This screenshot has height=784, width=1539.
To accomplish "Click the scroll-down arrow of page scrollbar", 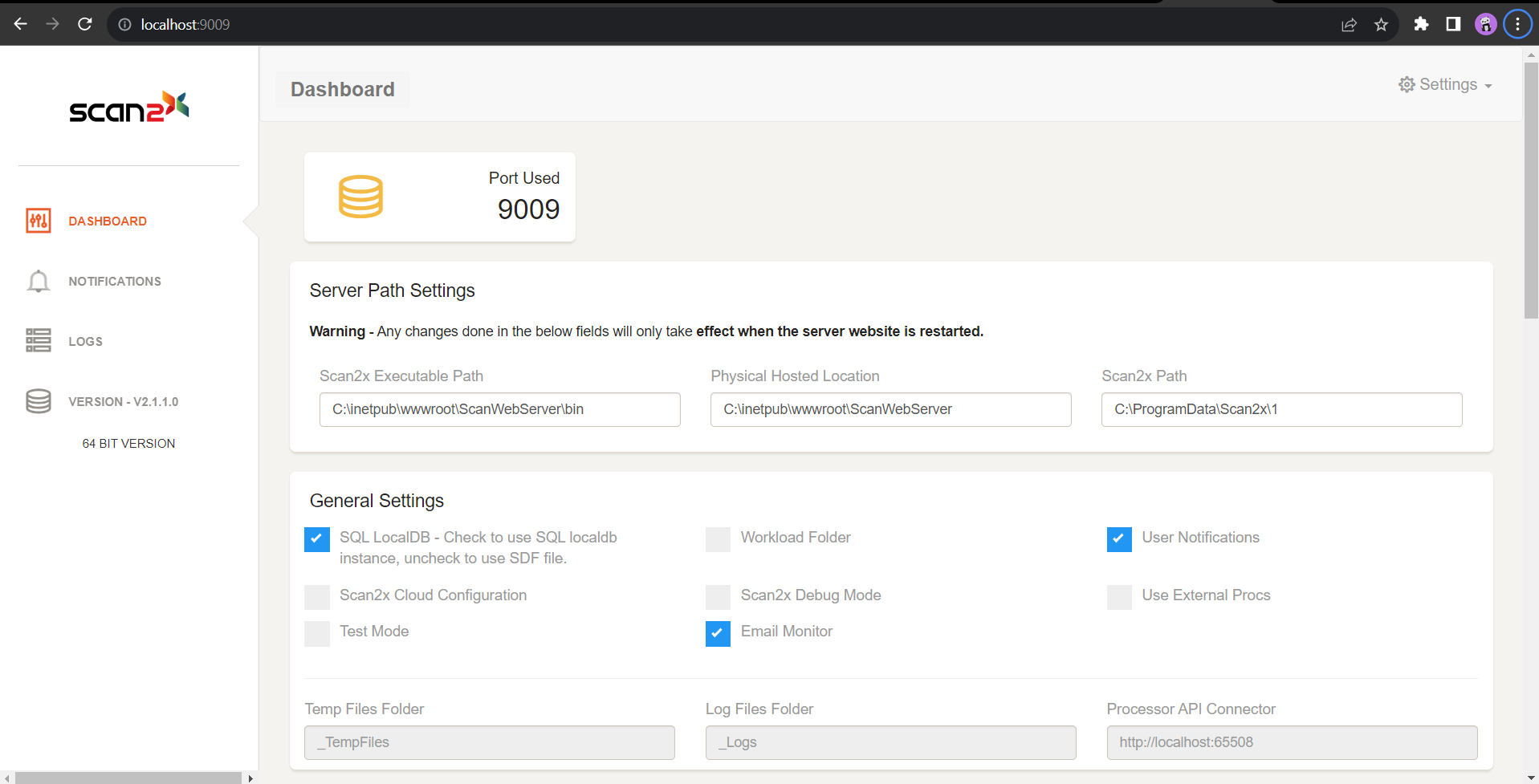I will (x=1531, y=777).
